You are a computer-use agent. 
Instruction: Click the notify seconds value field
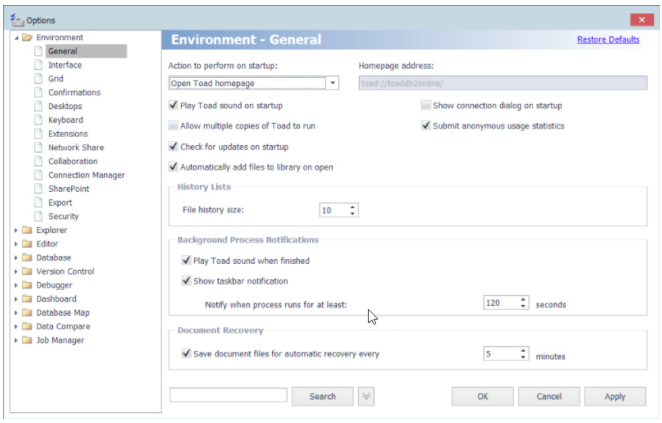click(x=501, y=303)
